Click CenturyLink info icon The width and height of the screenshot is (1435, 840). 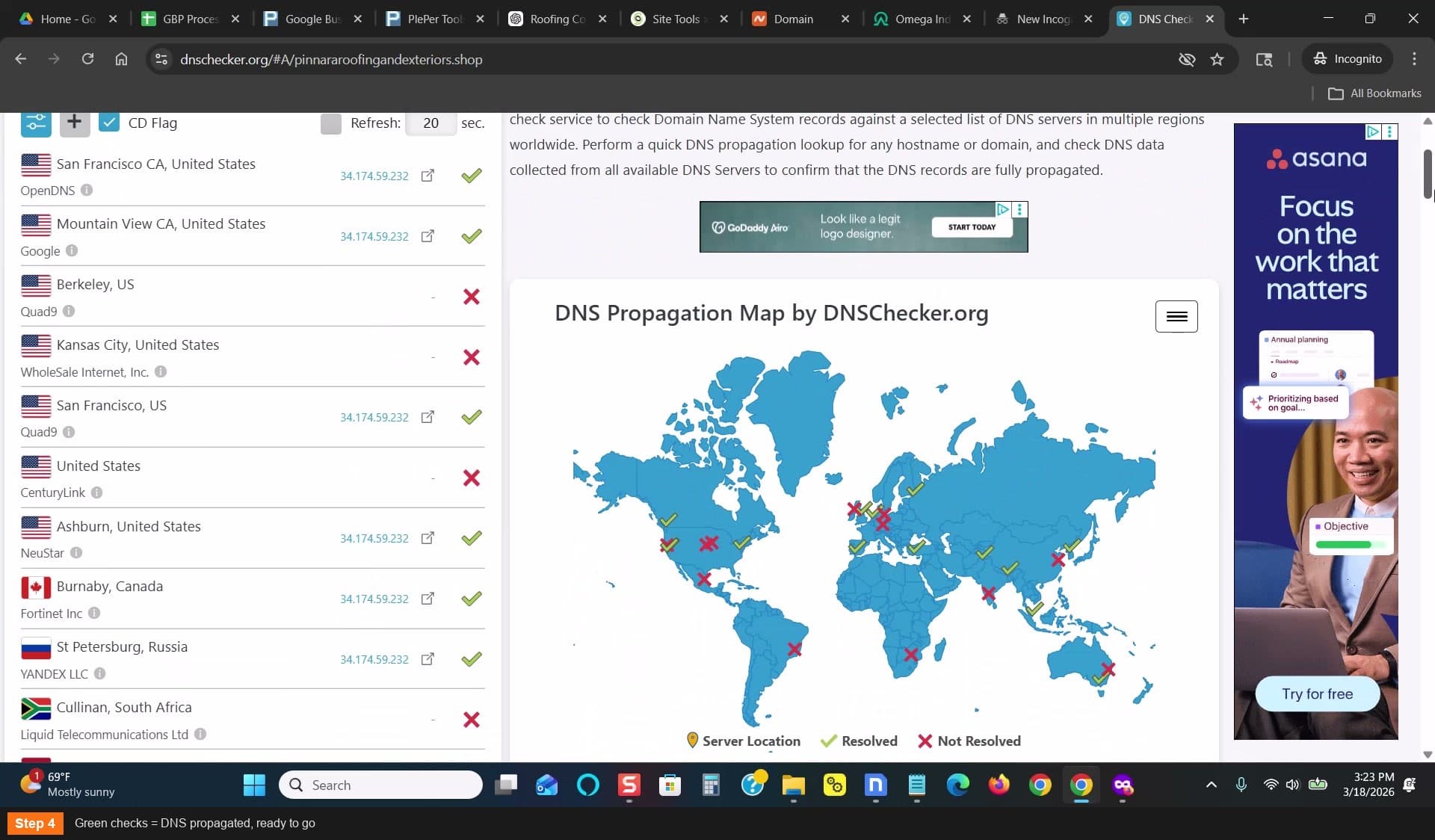click(x=97, y=492)
